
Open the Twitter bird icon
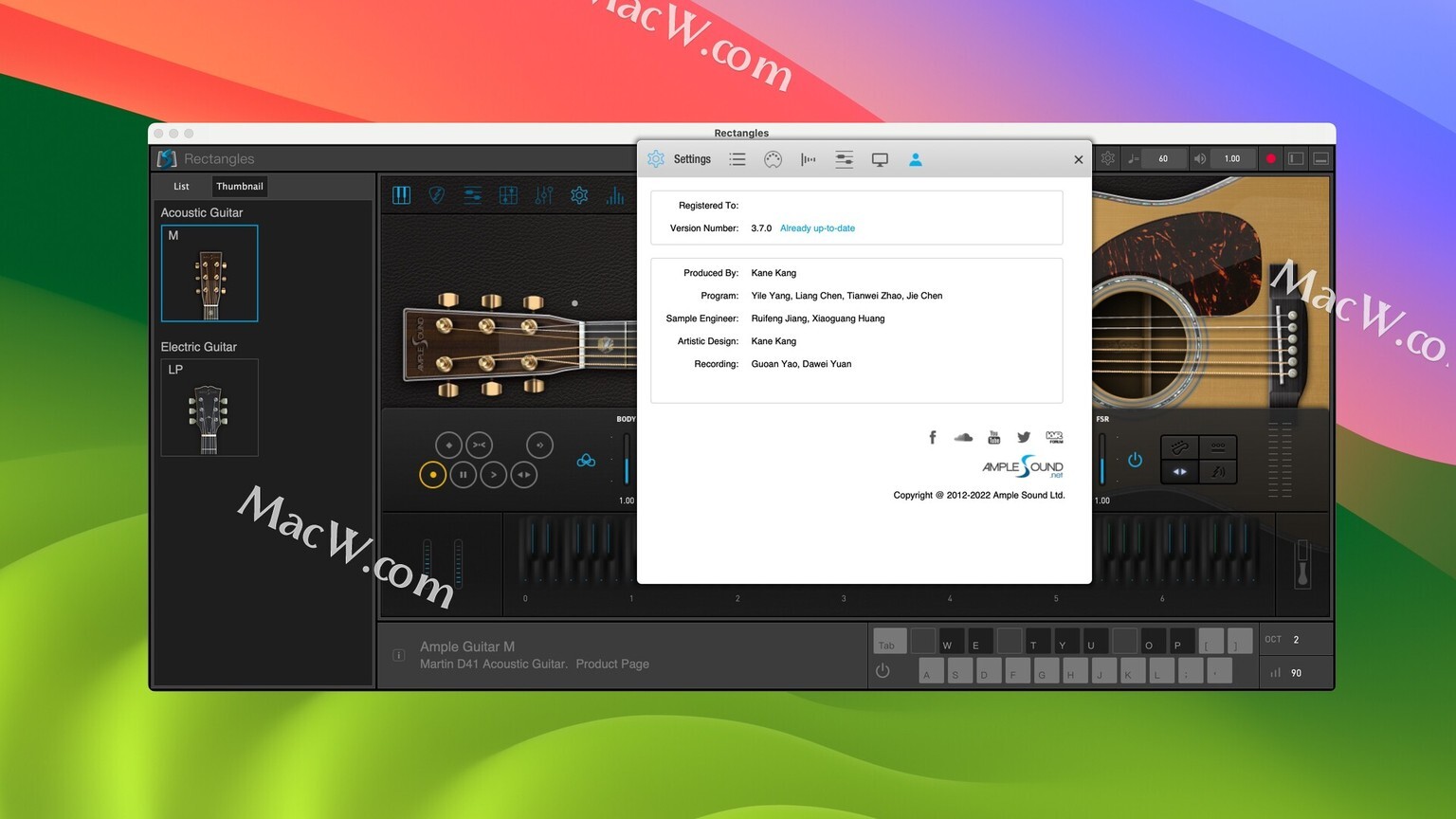tap(1024, 437)
